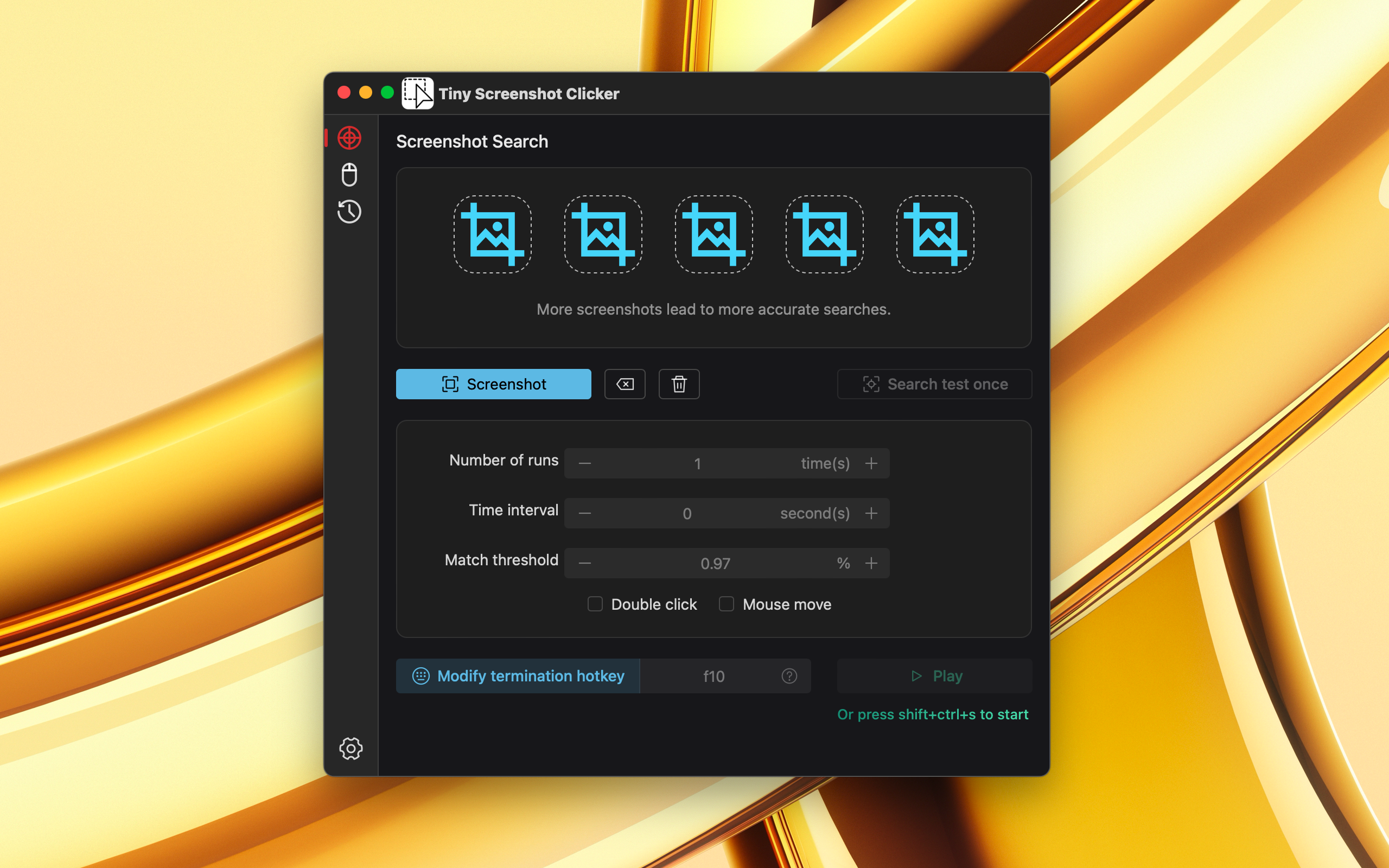The height and width of the screenshot is (868, 1389).
Task: Enable the Double click checkbox
Action: point(593,604)
